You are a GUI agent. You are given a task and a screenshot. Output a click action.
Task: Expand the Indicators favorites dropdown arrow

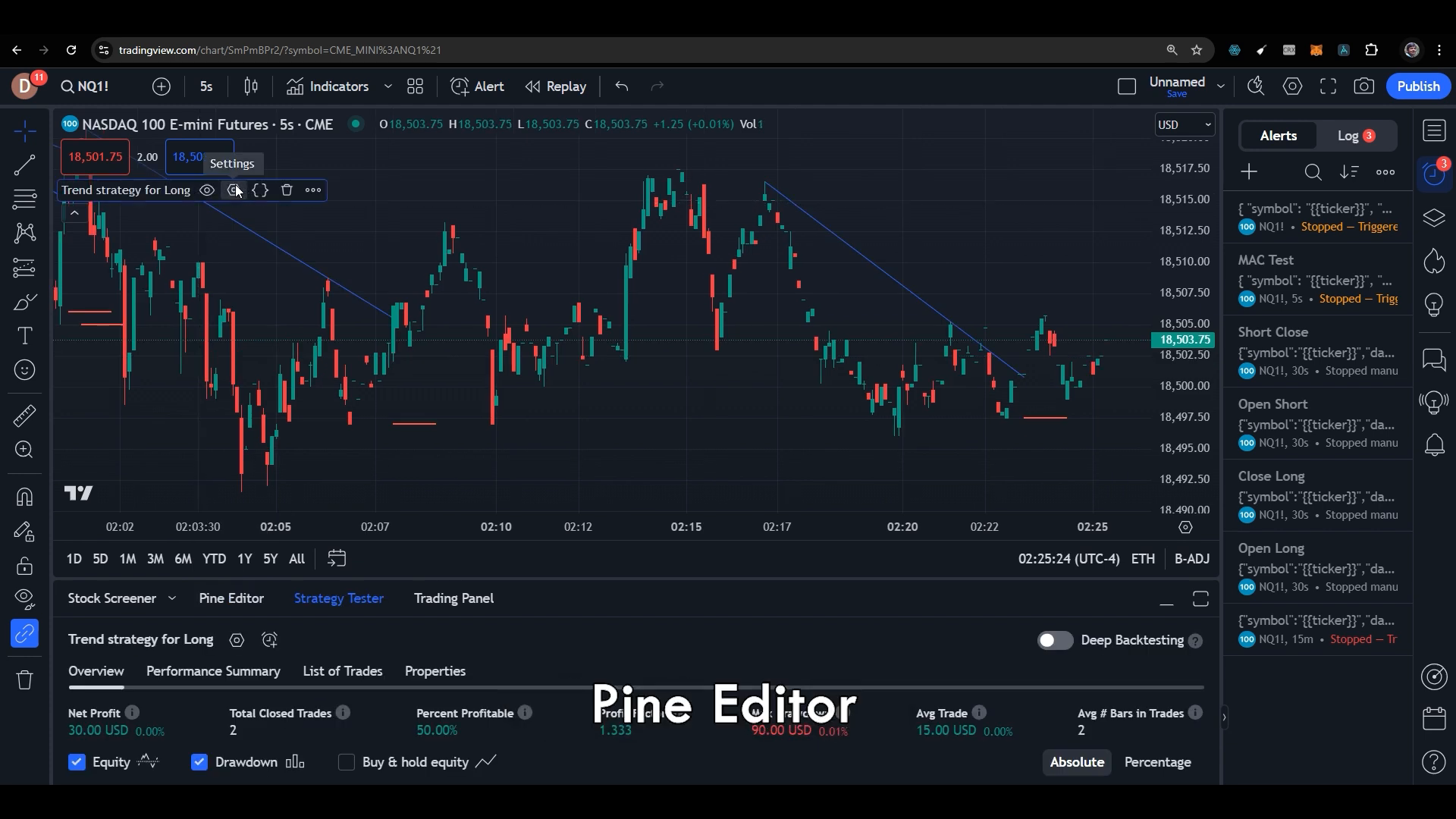pos(388,86)
